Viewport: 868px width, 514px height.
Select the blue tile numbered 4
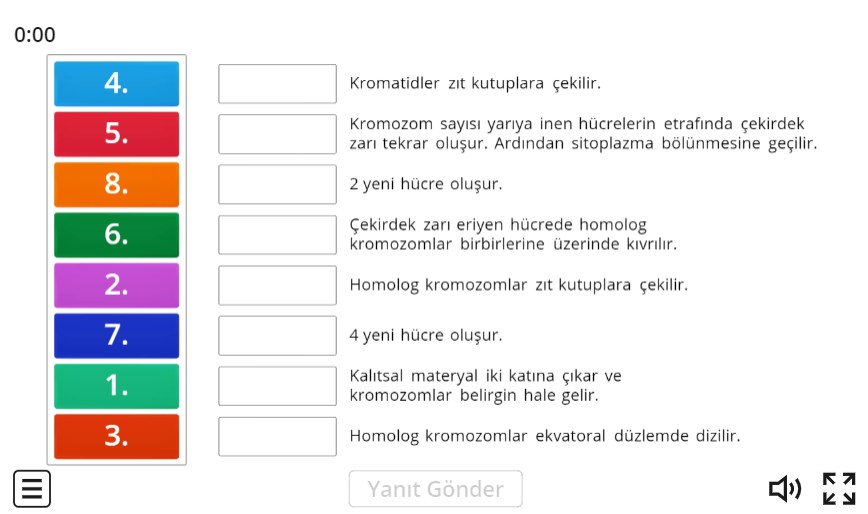click(117, 84)
